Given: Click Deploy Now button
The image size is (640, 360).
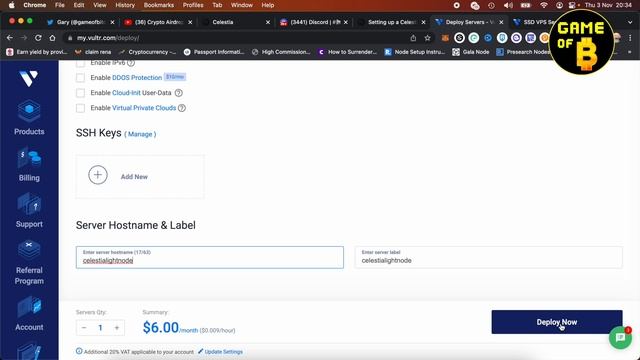Looking at the screenshot, I should (557, 322).
